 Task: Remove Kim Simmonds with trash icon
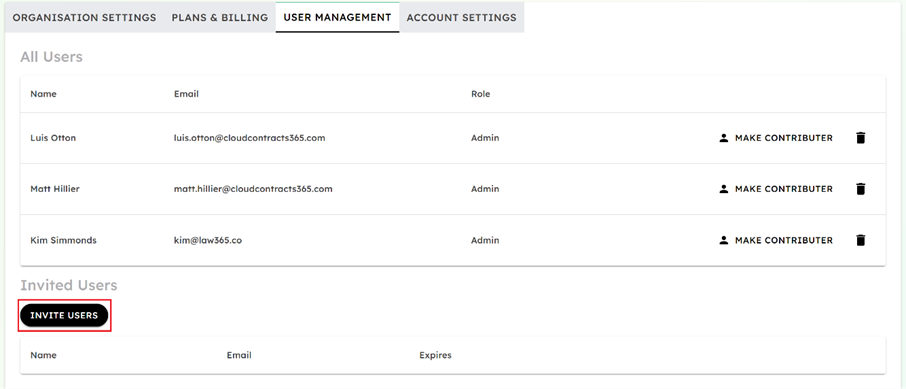(x=860, y=240)
